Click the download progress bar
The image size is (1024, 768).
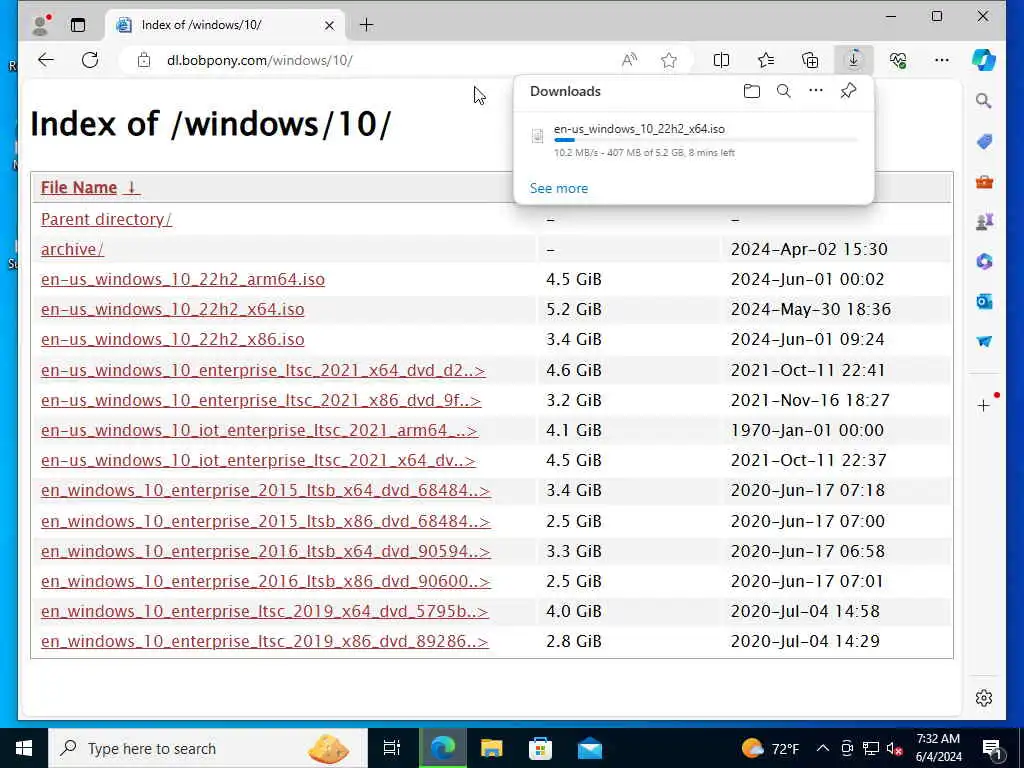click(x=705, y=140)
